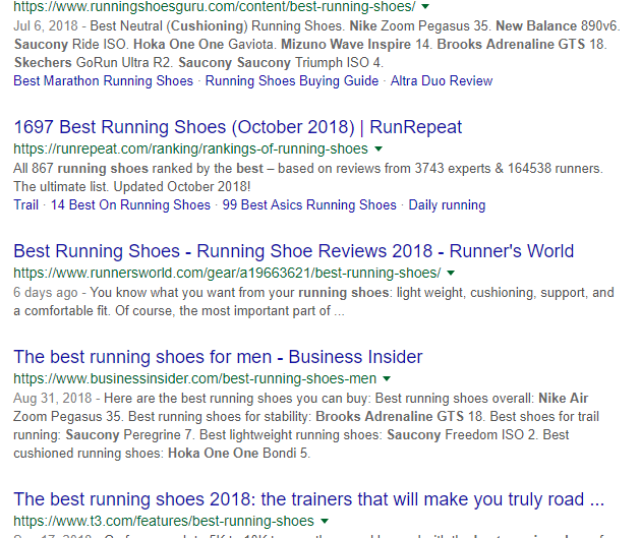Open the 14 Best On Running Shoes link
640x538 pixels.
pyautogui.click(x=130, y=205)
